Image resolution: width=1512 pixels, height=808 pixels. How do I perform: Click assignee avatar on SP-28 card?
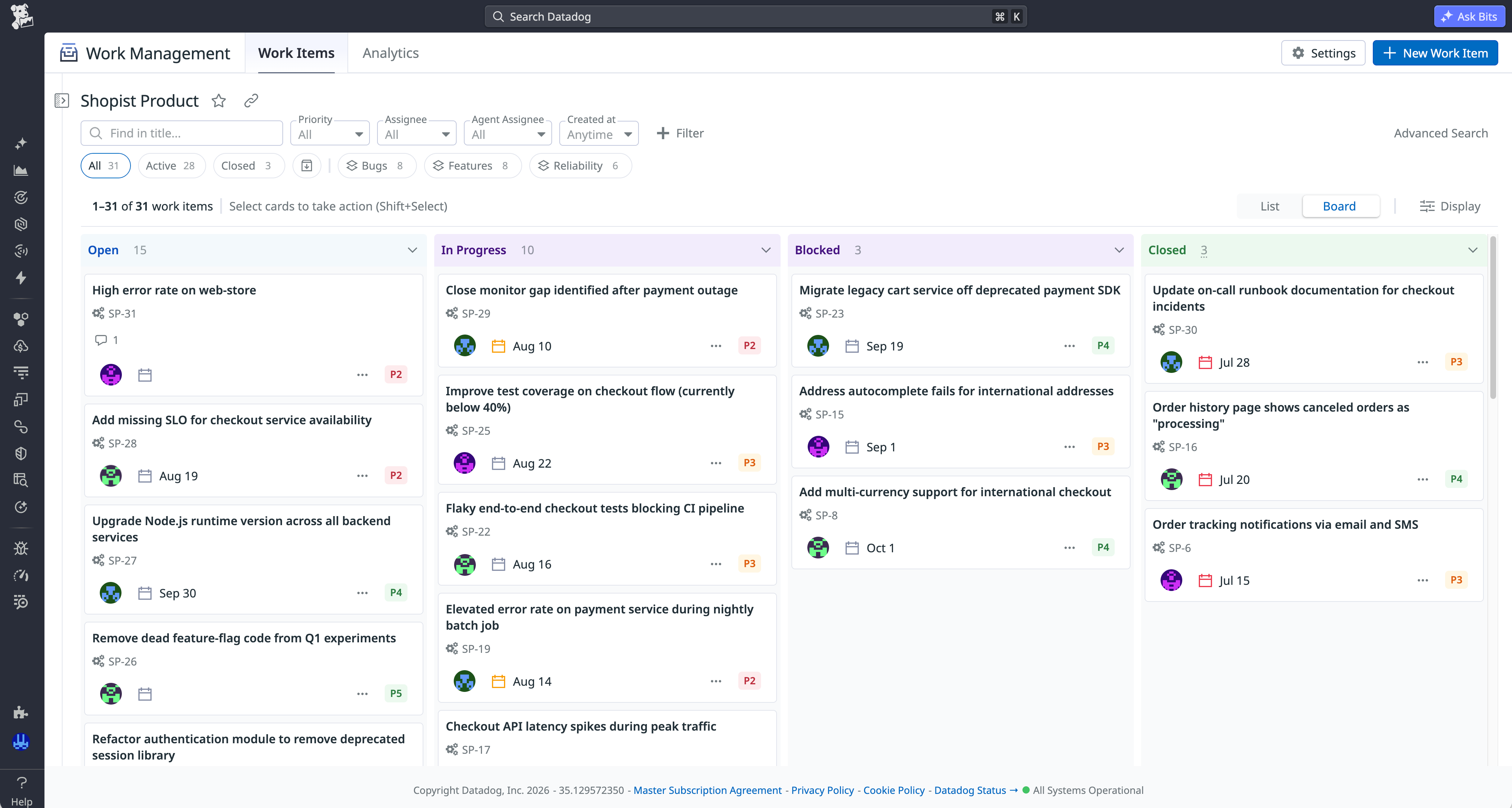tap(111, 476)
